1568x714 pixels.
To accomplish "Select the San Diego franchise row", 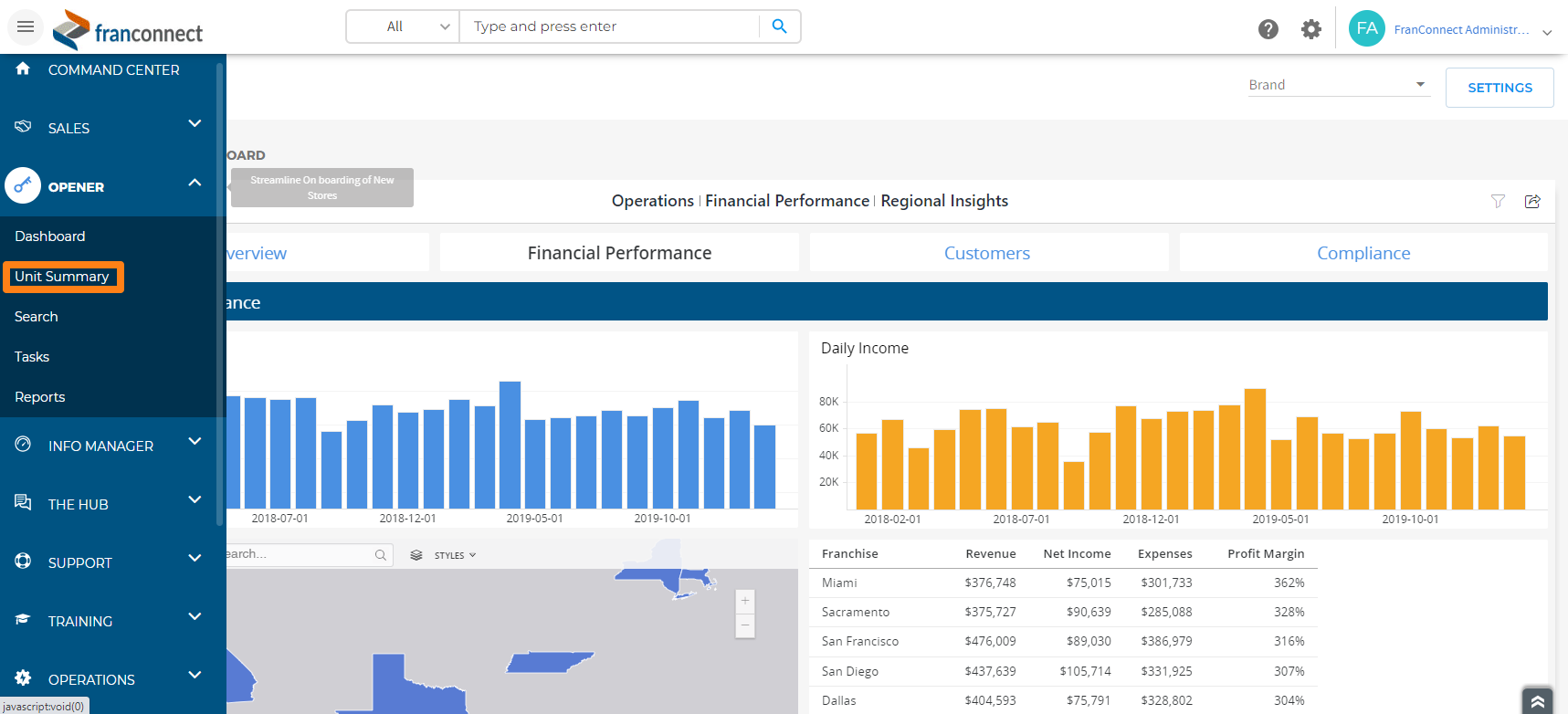I will (1063, 671).
